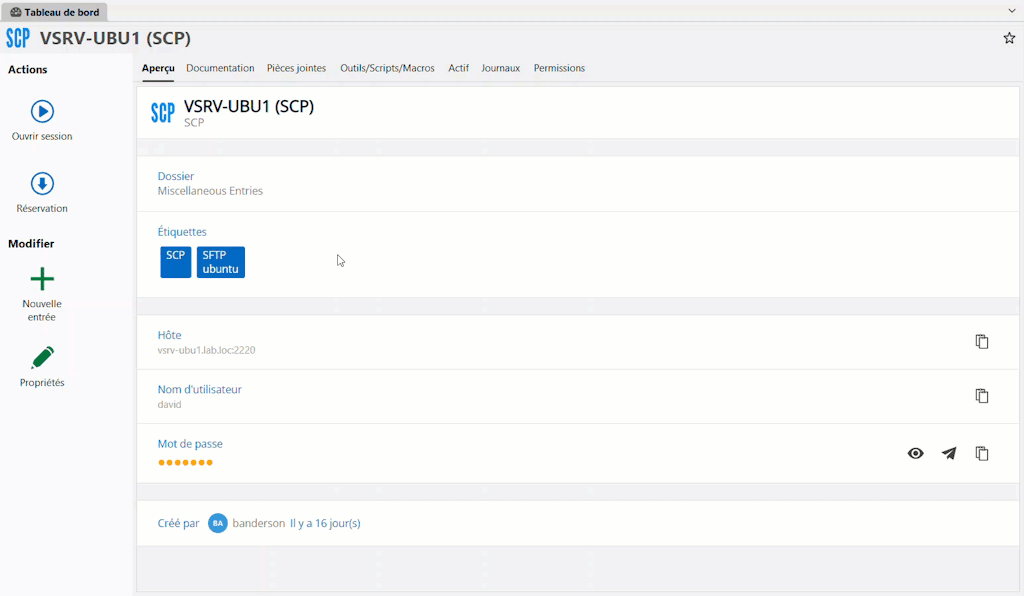
Task: Toggle the favorite star for this entry
Action: [1008, 37]
